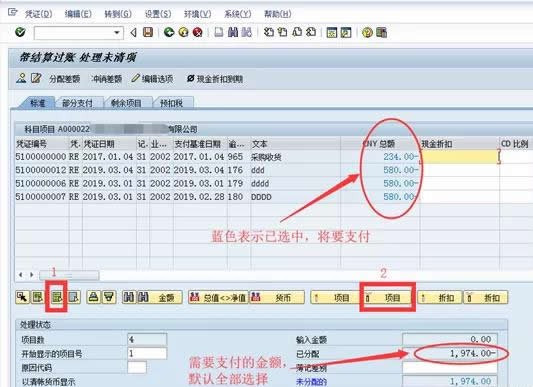Click the scroll right arrow under the table
This screenshot has width=533, height=387.
(x=32, y=275)
